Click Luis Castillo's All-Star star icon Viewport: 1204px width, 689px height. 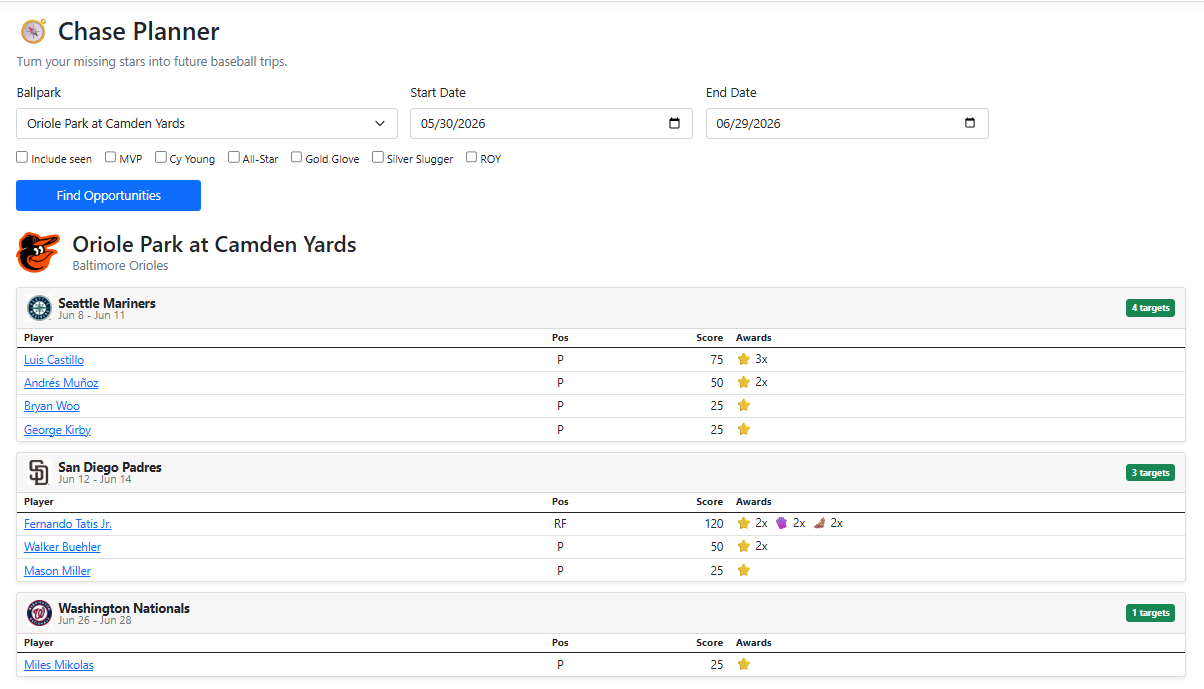tap(743, 359)
